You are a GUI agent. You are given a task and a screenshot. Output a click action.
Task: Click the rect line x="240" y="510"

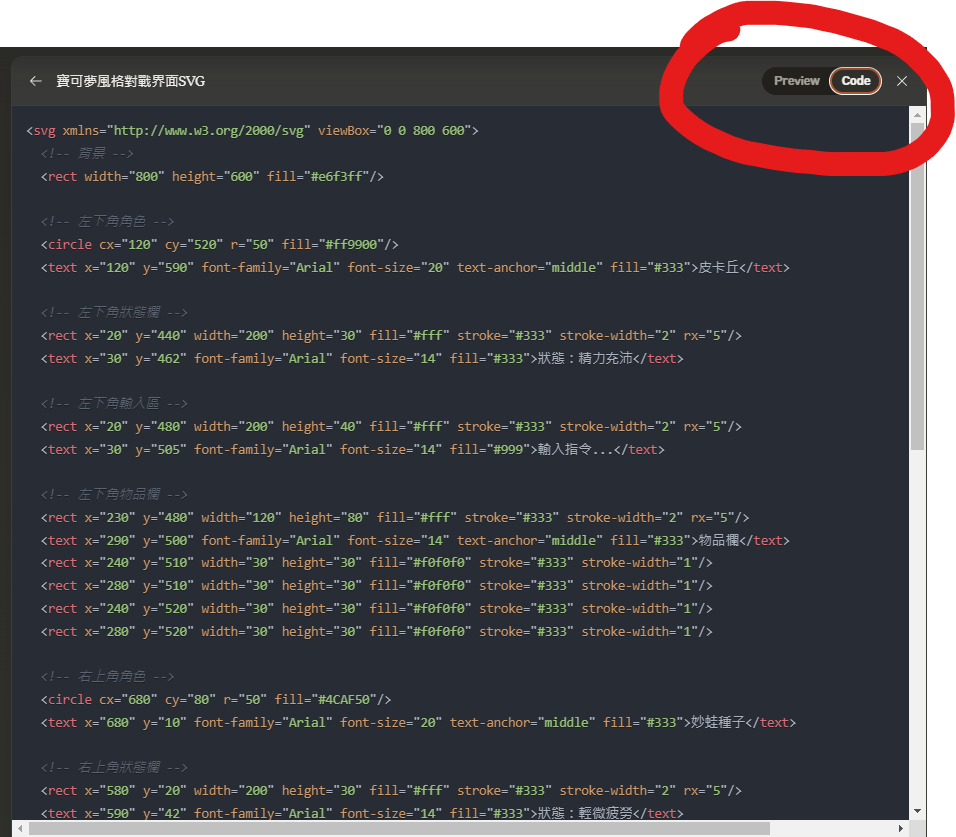pyautogui.click(x=377, y=563)
